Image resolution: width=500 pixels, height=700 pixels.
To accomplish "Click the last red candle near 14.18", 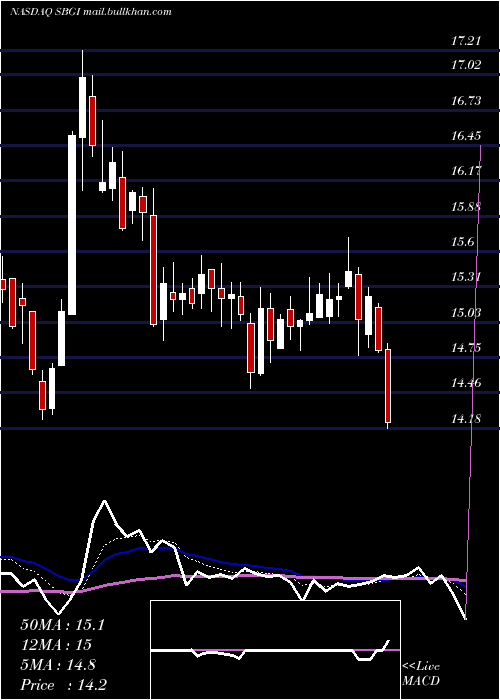I will 388,386.
